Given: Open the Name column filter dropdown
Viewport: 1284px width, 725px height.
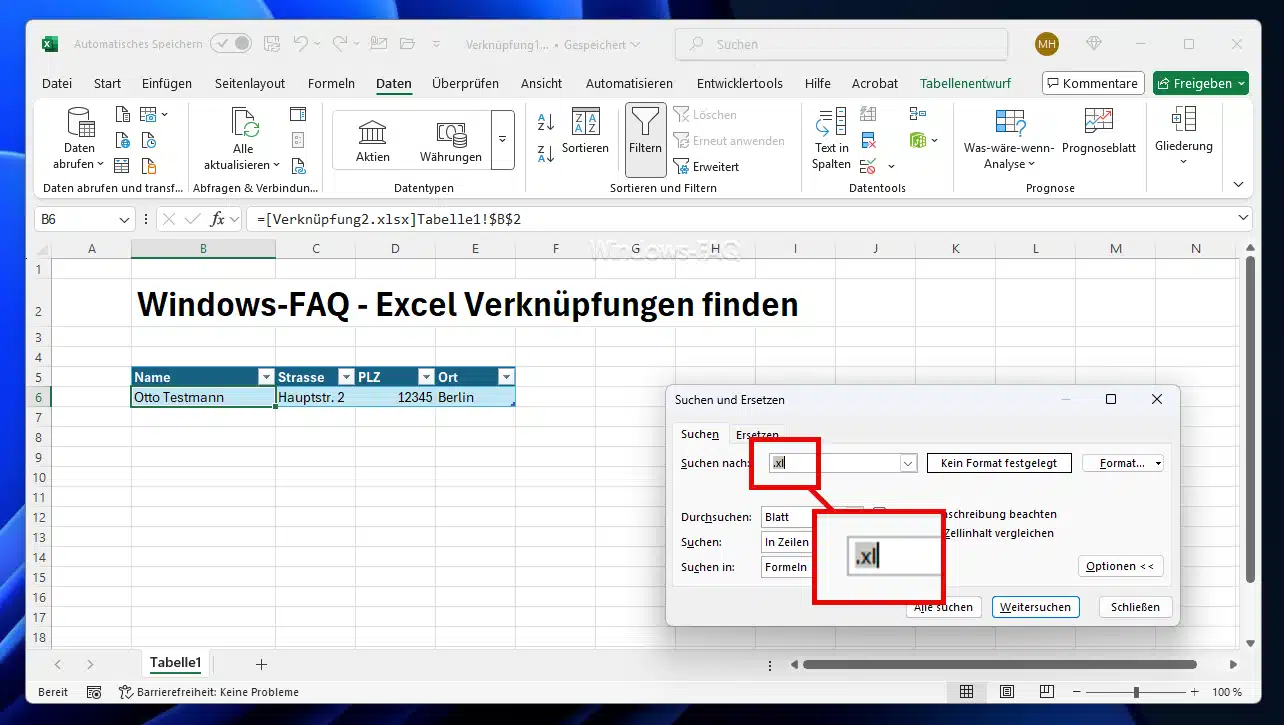Looking at the screenshot, I should pyautogui.click(x=265, y=377).
